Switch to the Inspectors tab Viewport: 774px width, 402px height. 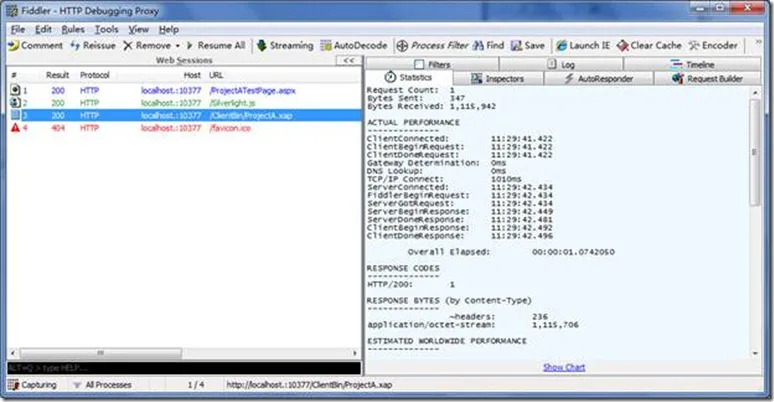tap(498, 79)
